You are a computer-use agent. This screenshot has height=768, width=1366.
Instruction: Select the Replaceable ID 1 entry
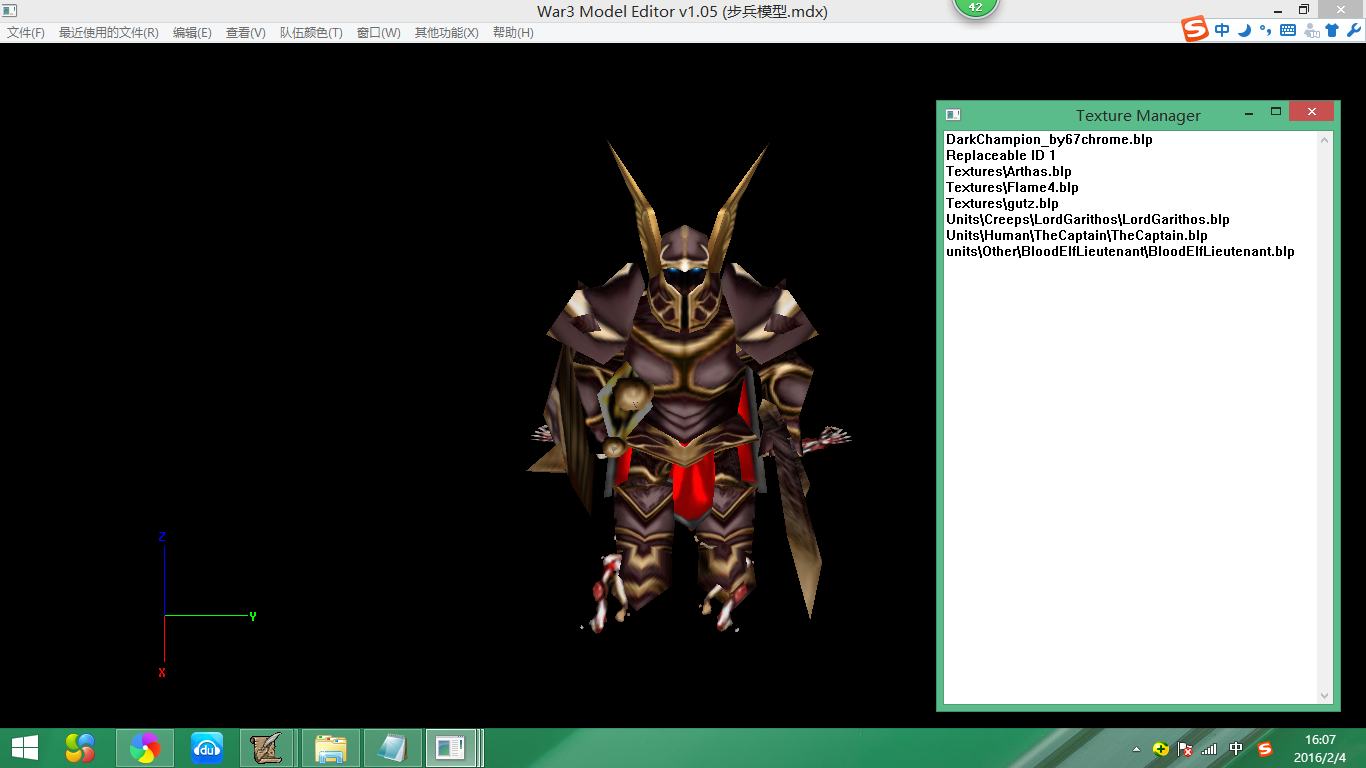[1001, 156]
